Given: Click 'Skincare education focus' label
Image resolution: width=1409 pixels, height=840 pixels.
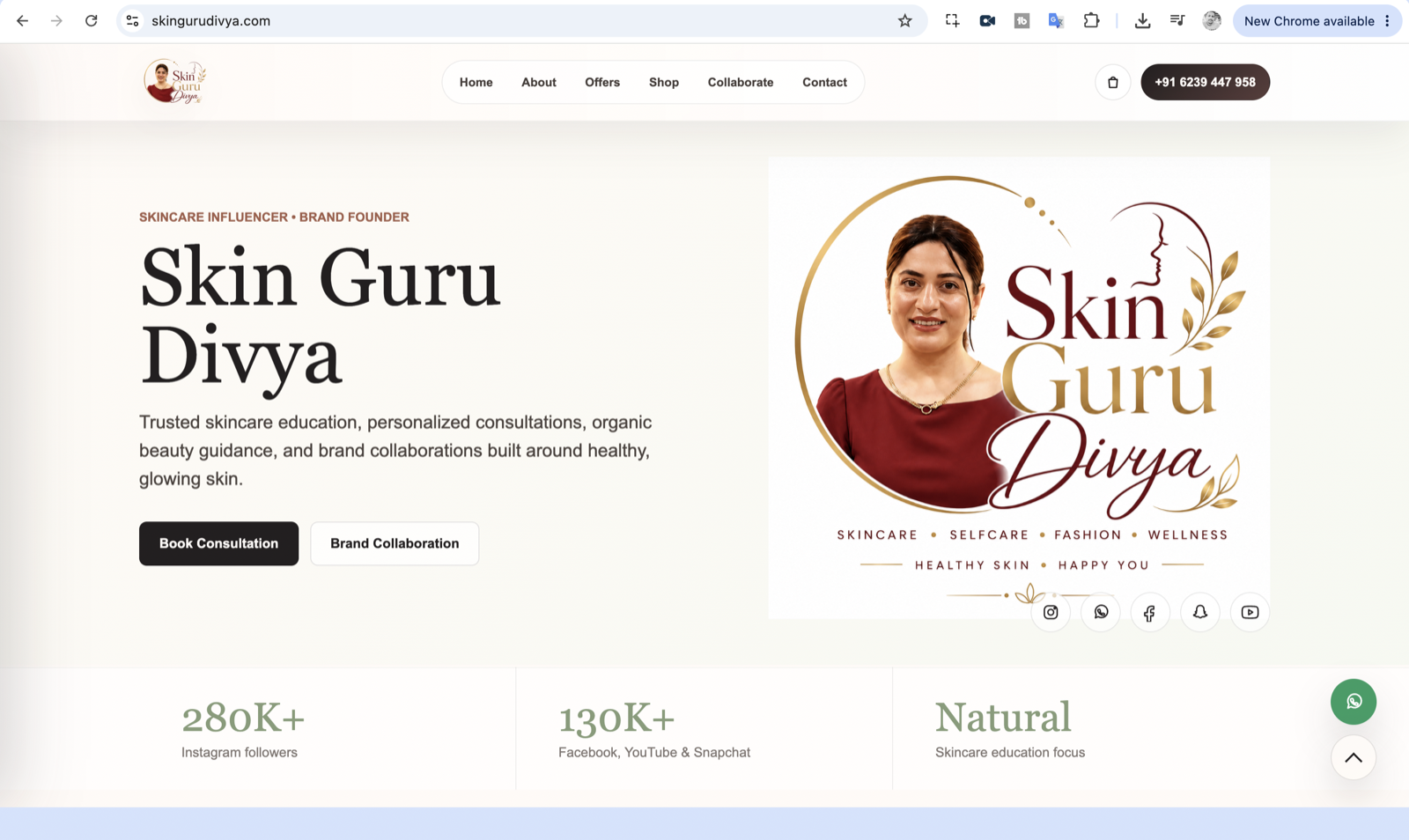Looking at the screenshot, I should (x=1010, y=752).
